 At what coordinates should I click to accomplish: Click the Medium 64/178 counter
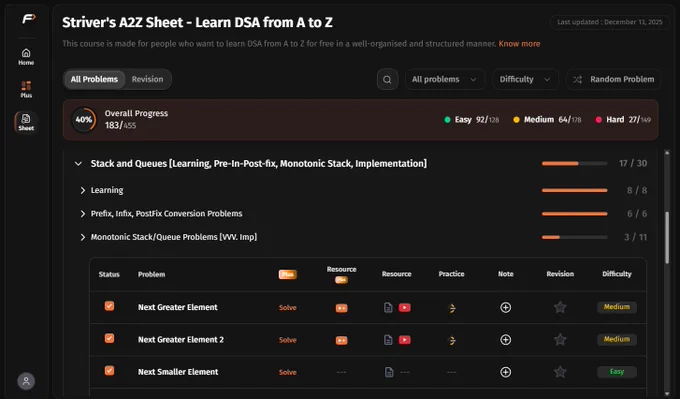click(x=547, y=120)
